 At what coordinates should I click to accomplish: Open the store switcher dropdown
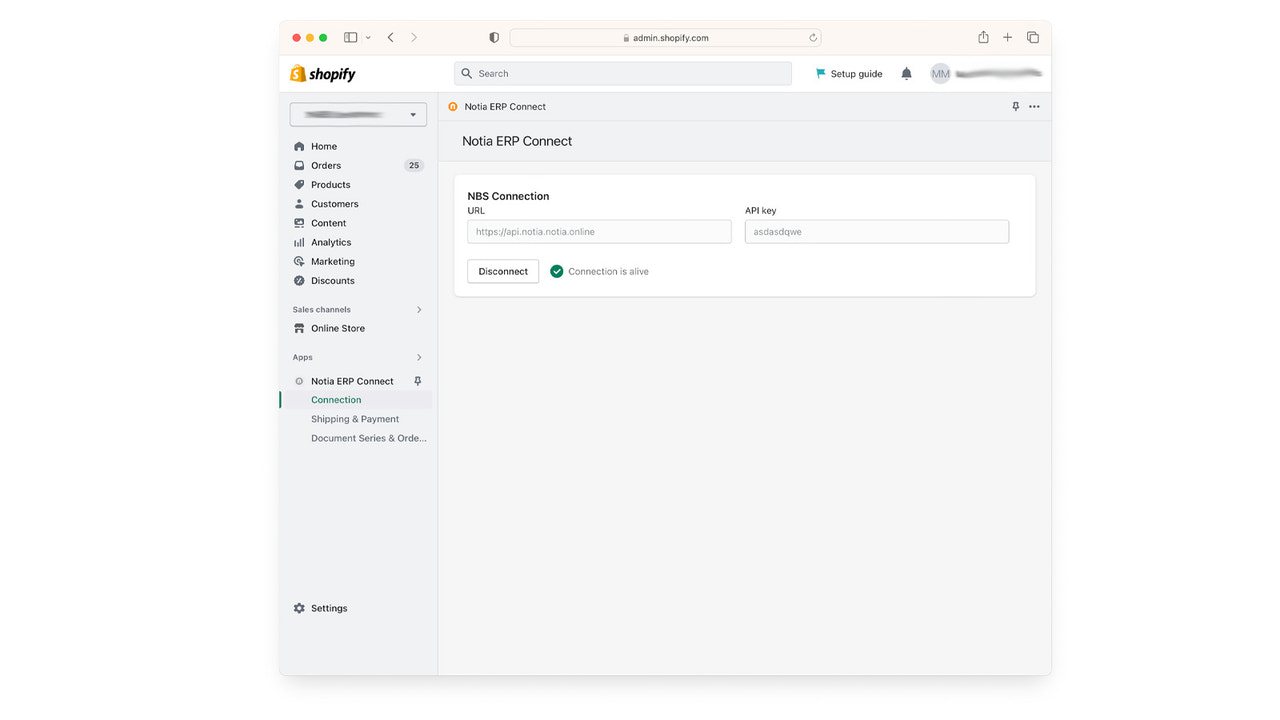coord(358,114)
